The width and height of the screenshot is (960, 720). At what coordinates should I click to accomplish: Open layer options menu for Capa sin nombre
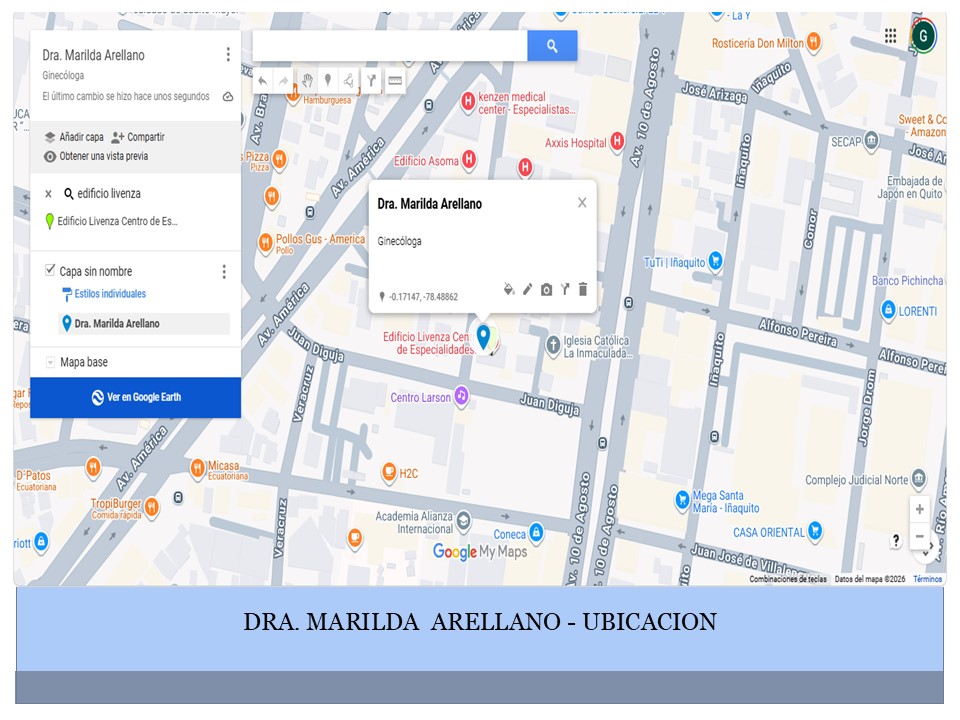[224, 271]
